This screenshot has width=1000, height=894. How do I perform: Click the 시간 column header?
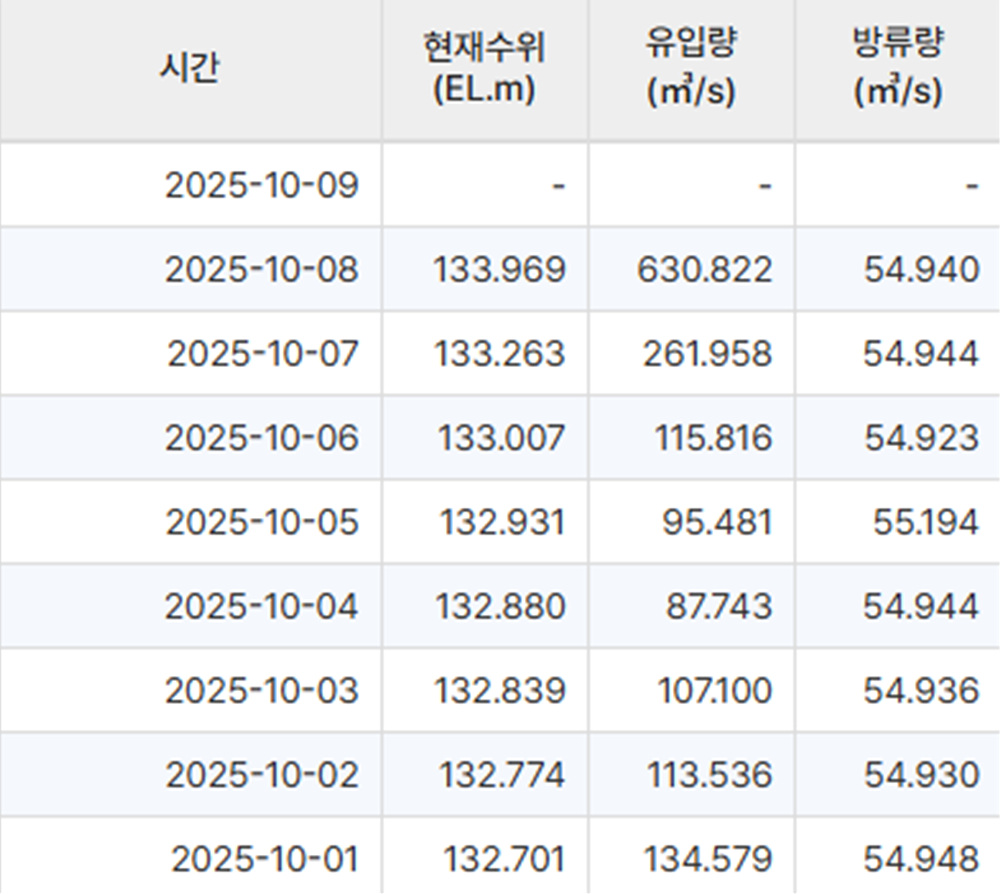click(188, 65)
